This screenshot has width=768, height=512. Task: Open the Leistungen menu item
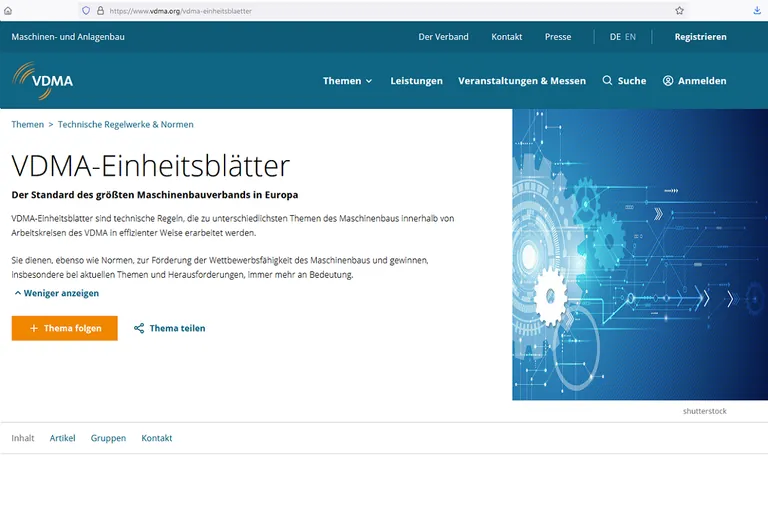tap(416, 81)
